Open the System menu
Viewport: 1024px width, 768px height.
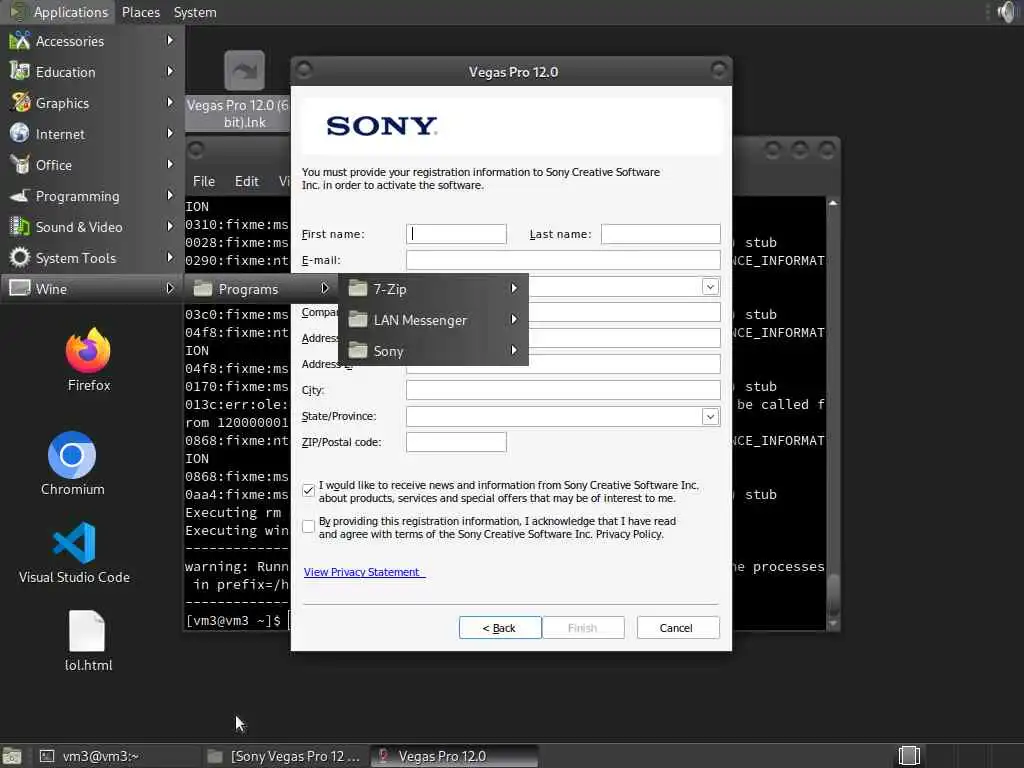195,12
